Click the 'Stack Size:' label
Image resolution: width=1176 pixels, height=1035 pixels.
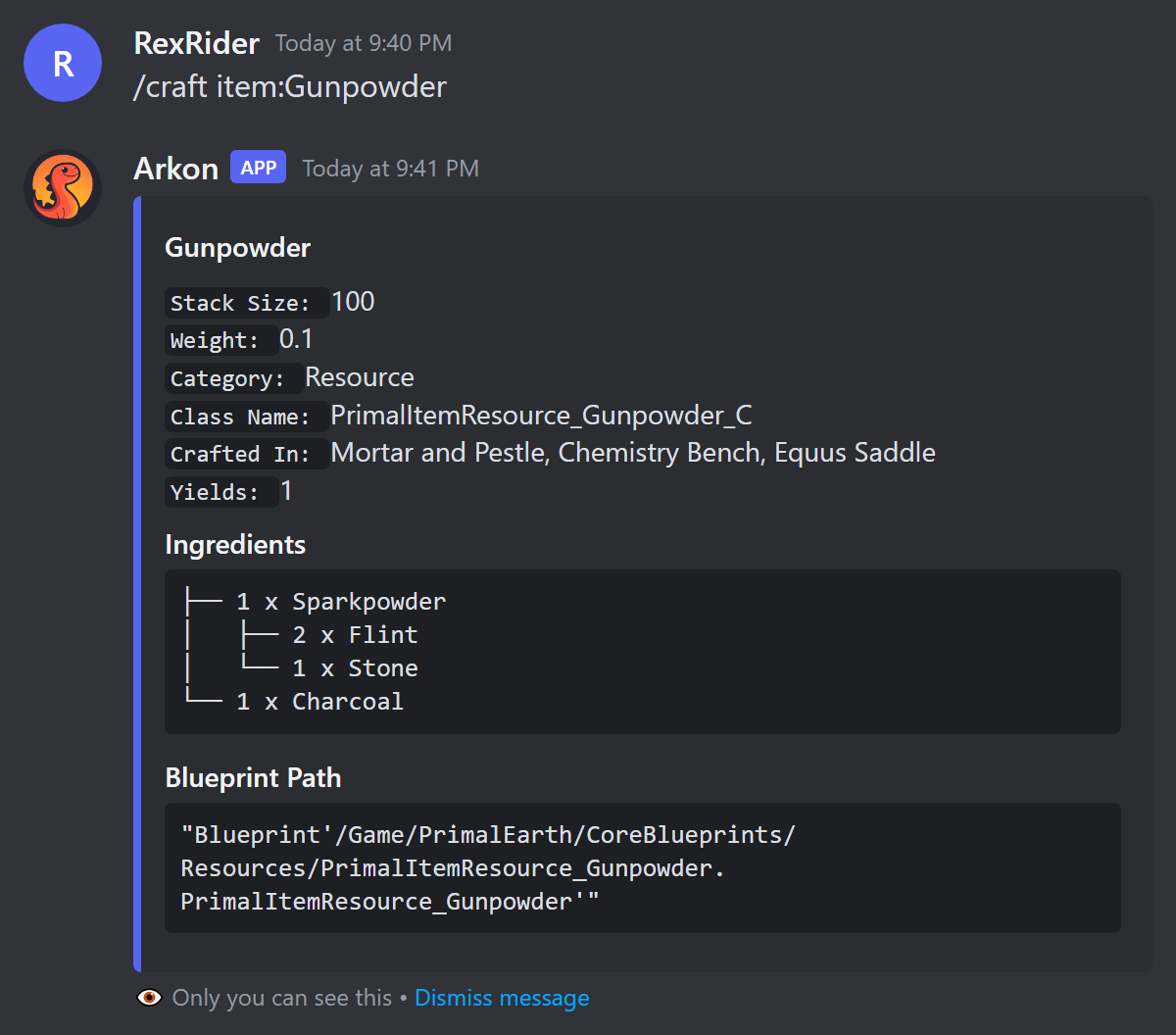[x=247, y=303]
